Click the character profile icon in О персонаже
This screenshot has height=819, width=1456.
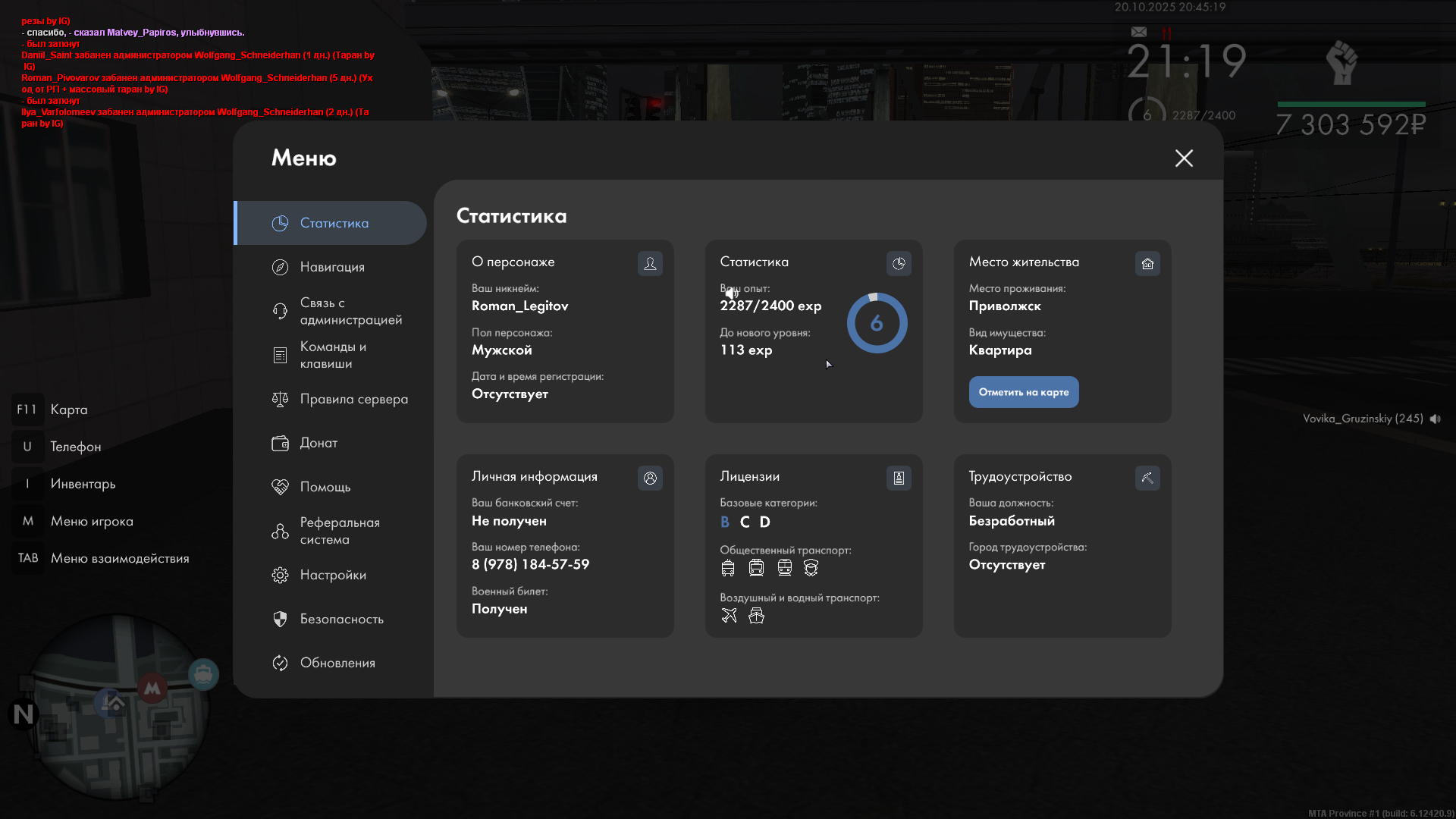650,263
